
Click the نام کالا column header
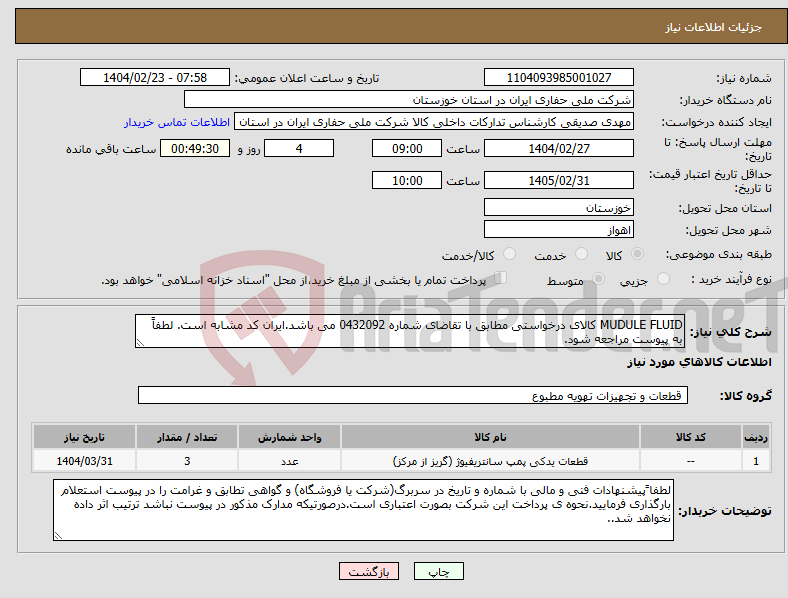point(490,437)
